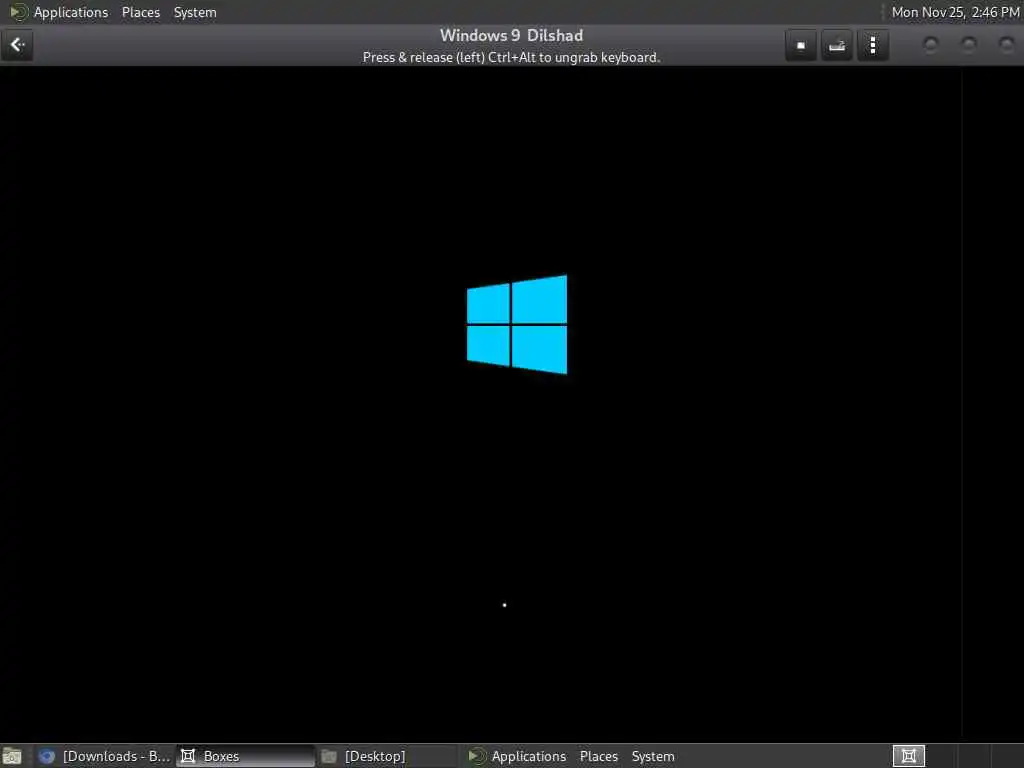This screenshot has height=768, width=1024.
Task: Open the Places menu in the top panel
Action: [x=140, y=12]
